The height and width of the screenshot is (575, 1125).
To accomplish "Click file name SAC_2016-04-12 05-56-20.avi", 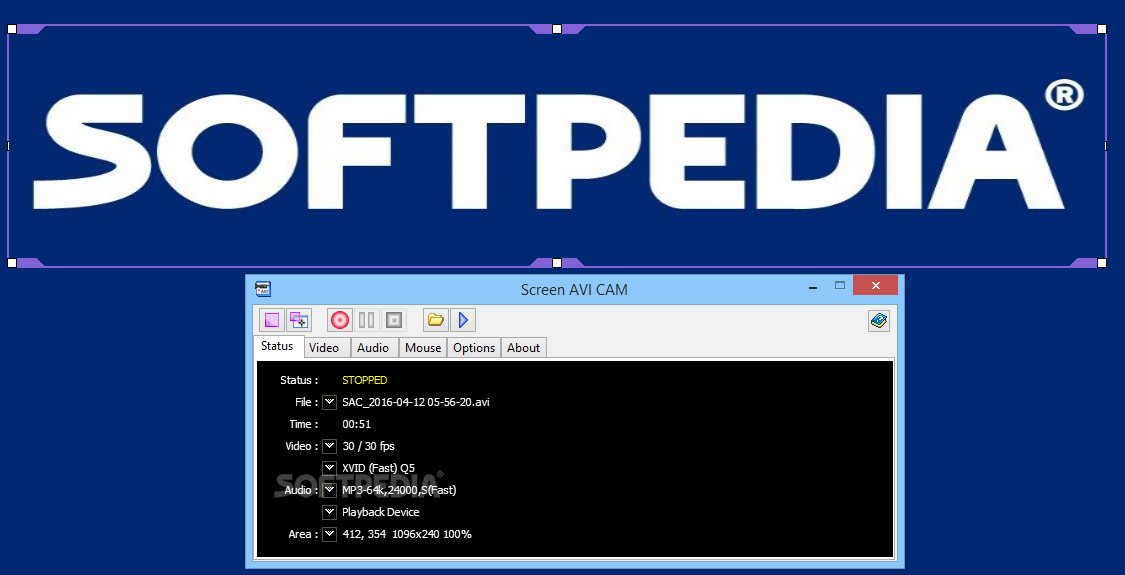I will [x=416, y=402].
